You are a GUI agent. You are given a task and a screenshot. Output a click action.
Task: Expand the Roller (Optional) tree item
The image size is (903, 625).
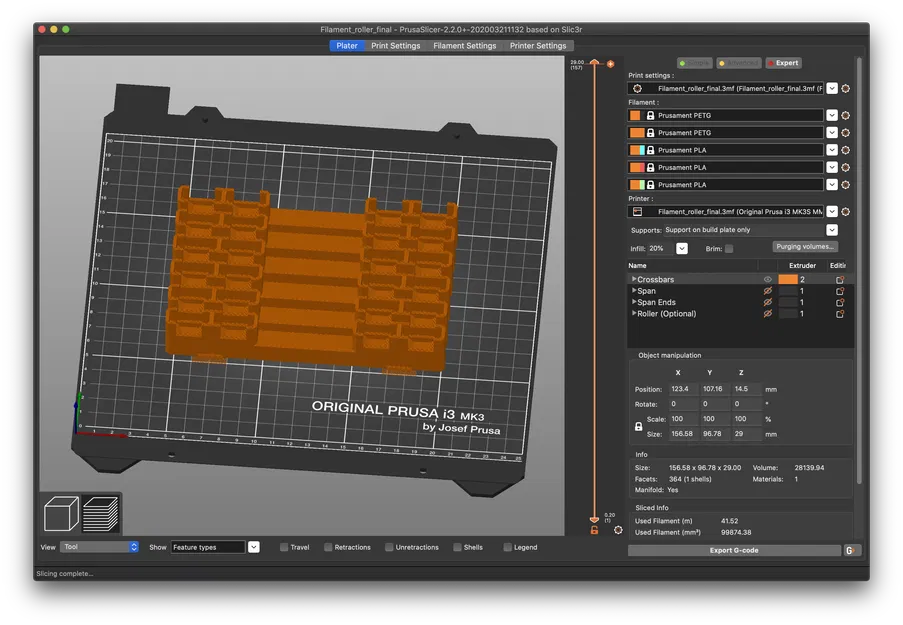click(x=633, y=314)
